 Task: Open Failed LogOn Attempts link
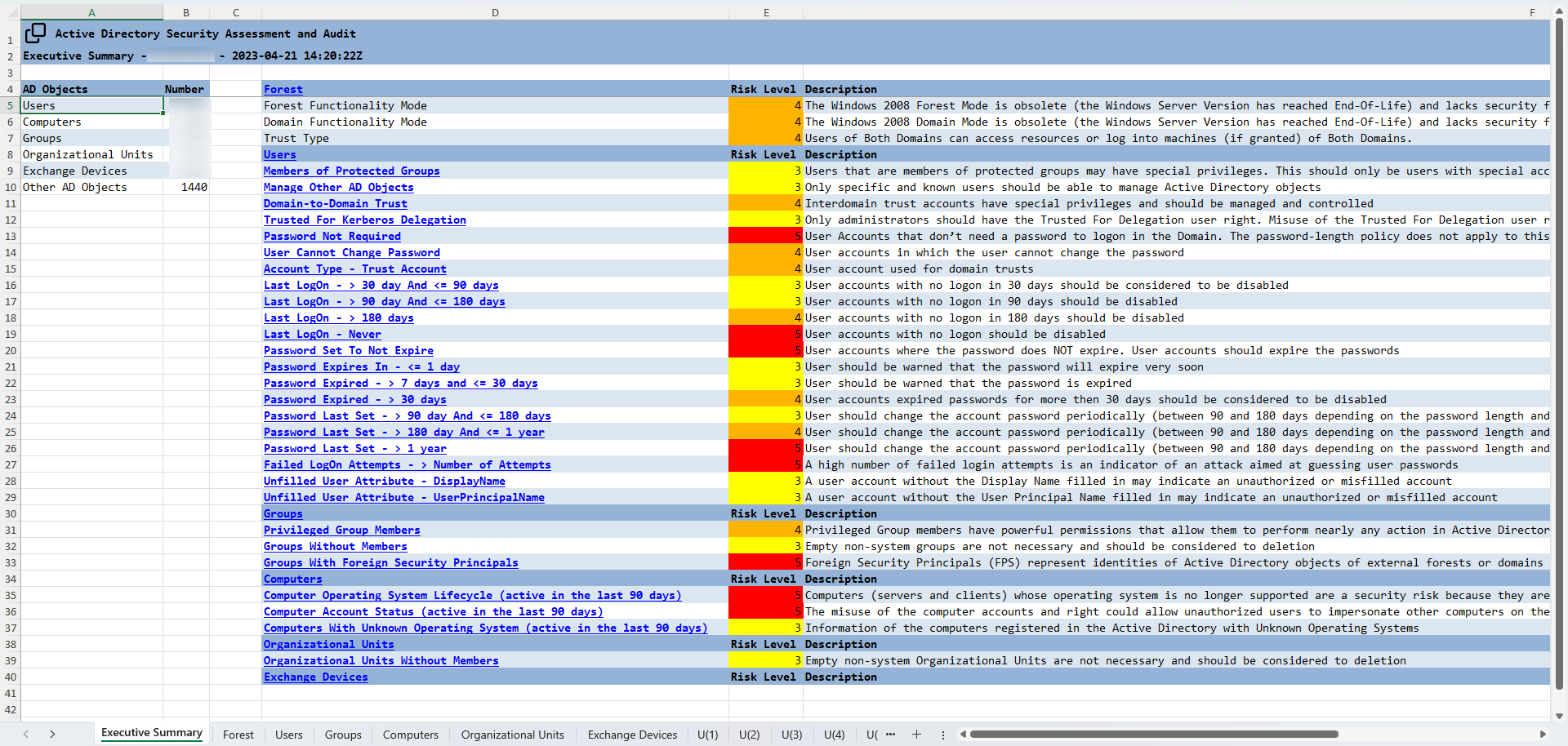(407, 464)
